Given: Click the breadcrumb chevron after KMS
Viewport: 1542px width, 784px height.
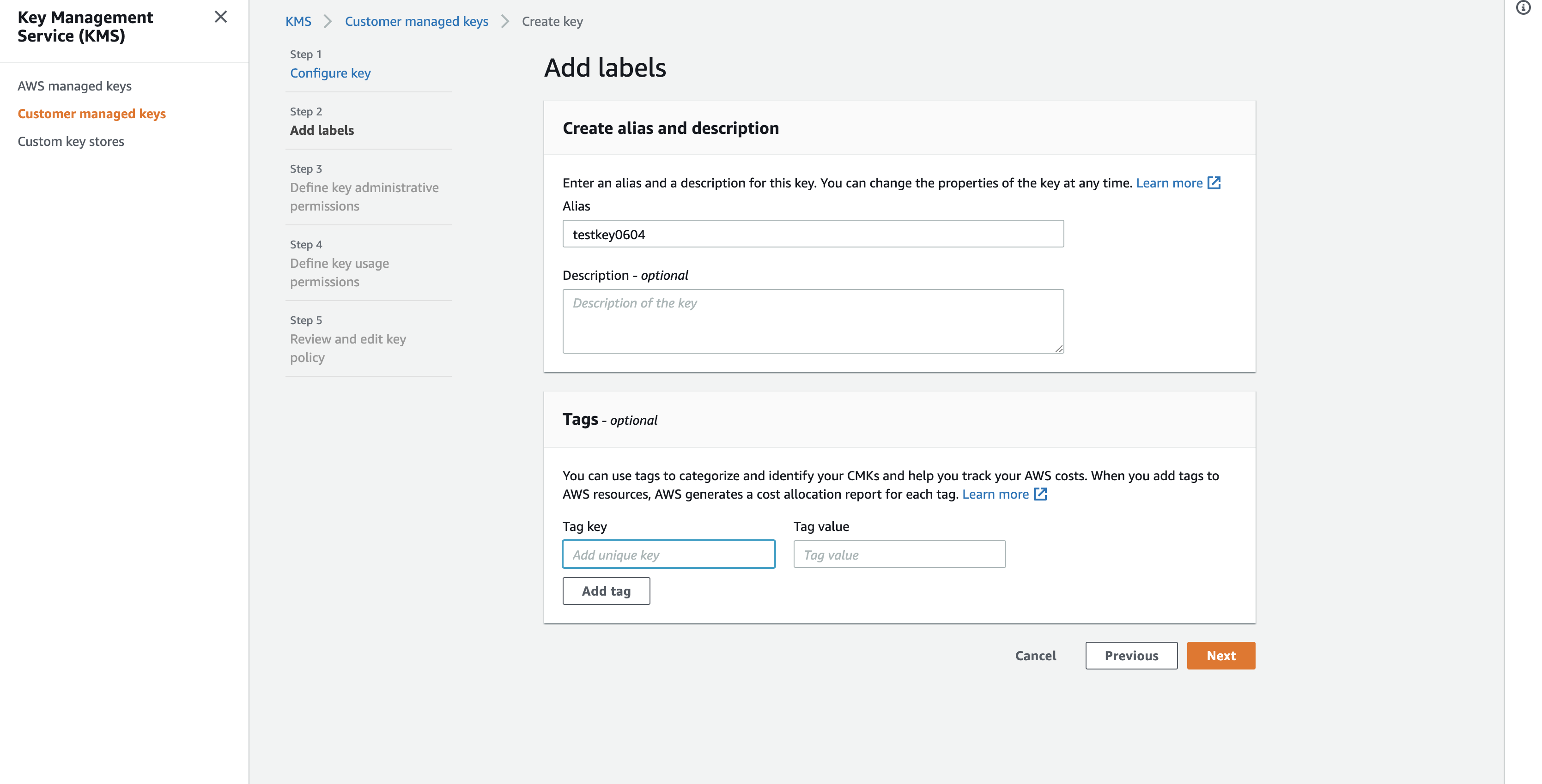Looking at the screenshot, I should [x=328, y=22].
